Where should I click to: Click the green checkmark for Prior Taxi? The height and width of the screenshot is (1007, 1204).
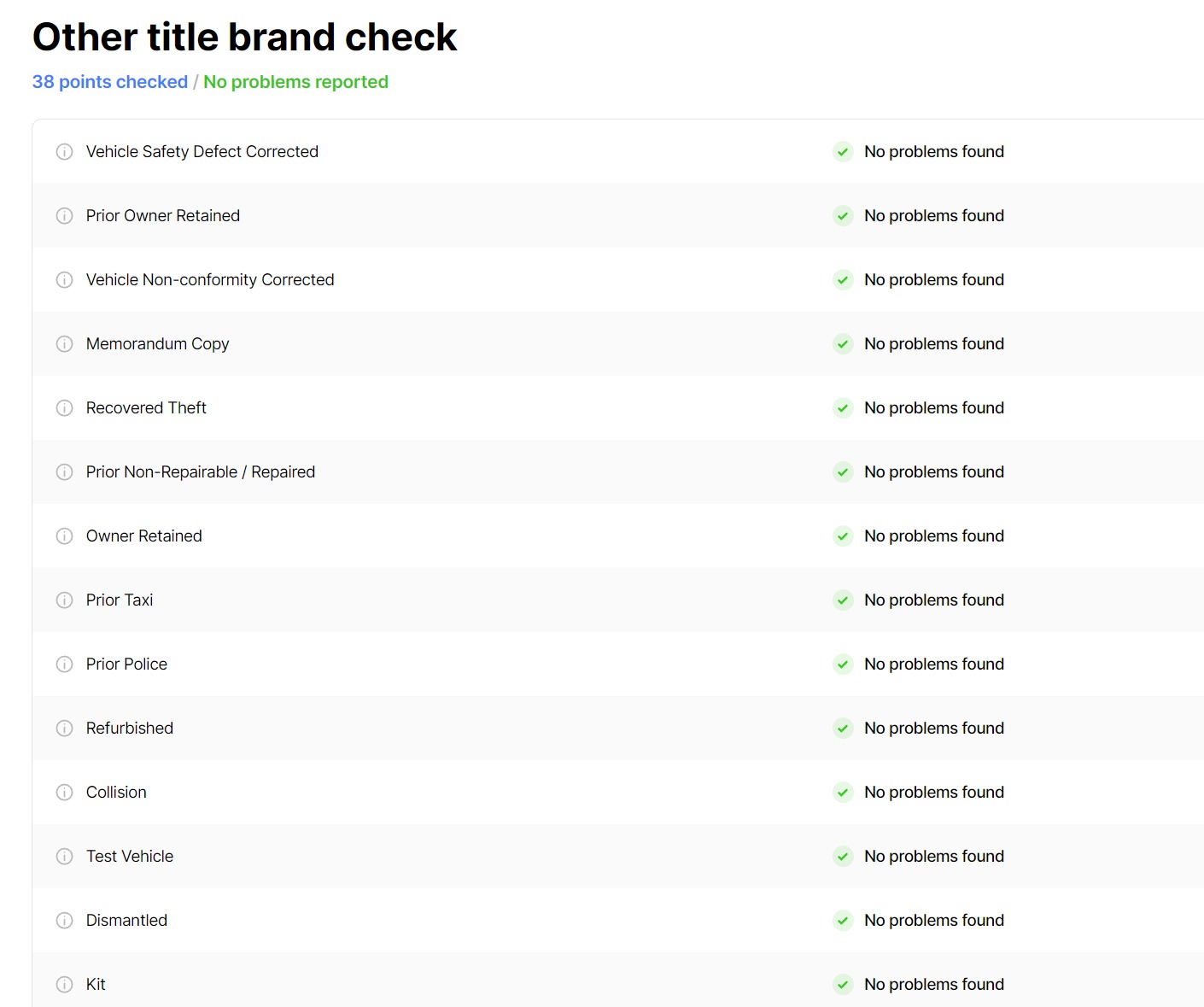pyautogui.click(x=843, y=600)
